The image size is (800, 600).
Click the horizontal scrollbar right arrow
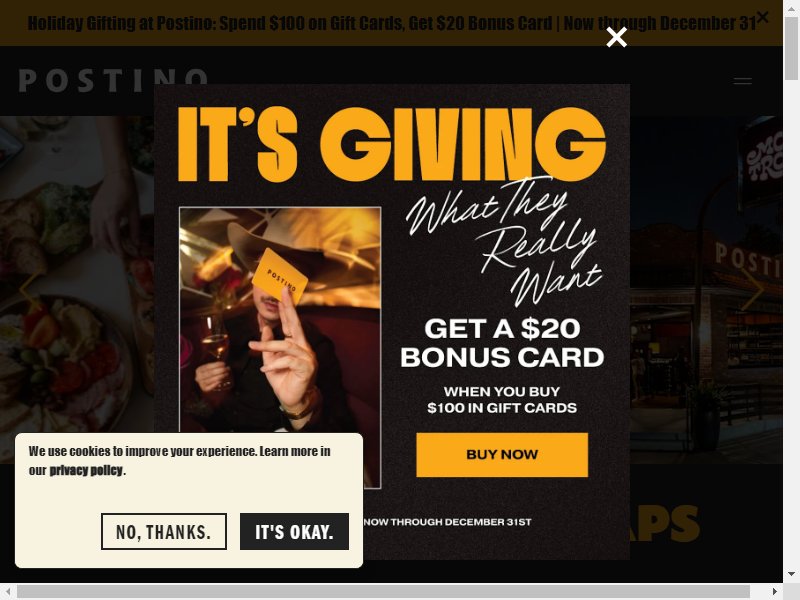[774, 591]
